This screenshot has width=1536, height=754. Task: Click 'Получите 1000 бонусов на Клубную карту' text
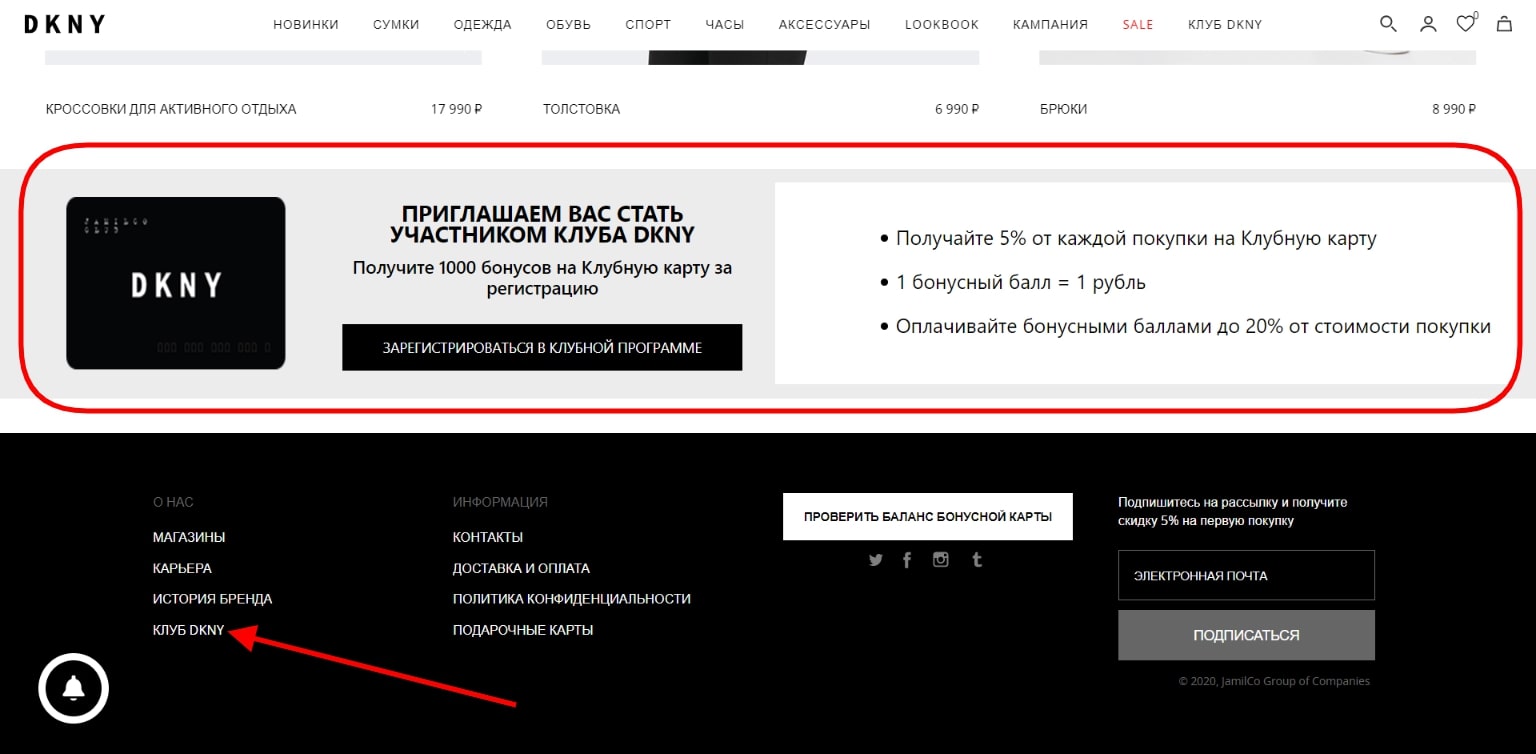click(542, 279)
